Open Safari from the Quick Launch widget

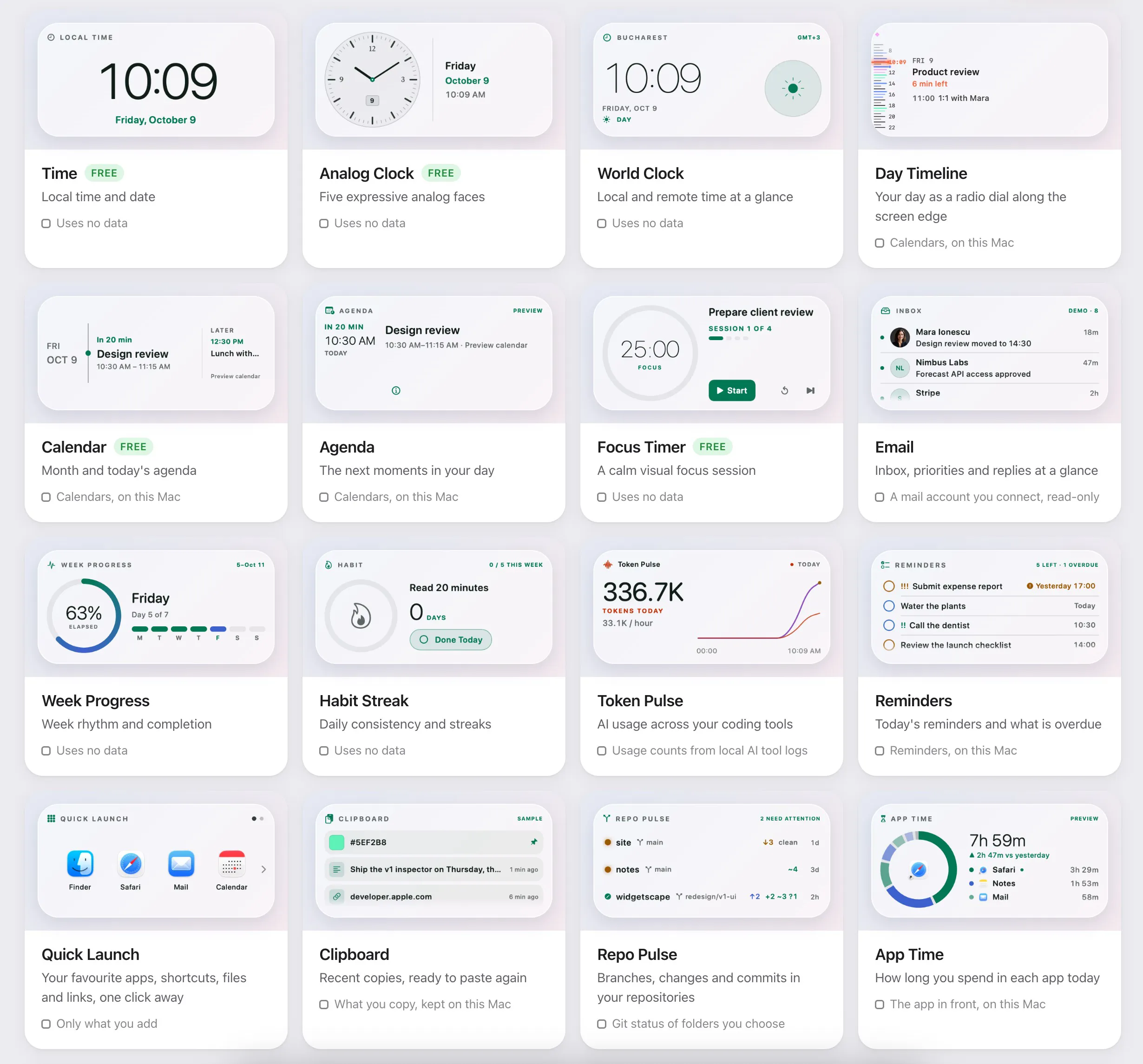131,863
